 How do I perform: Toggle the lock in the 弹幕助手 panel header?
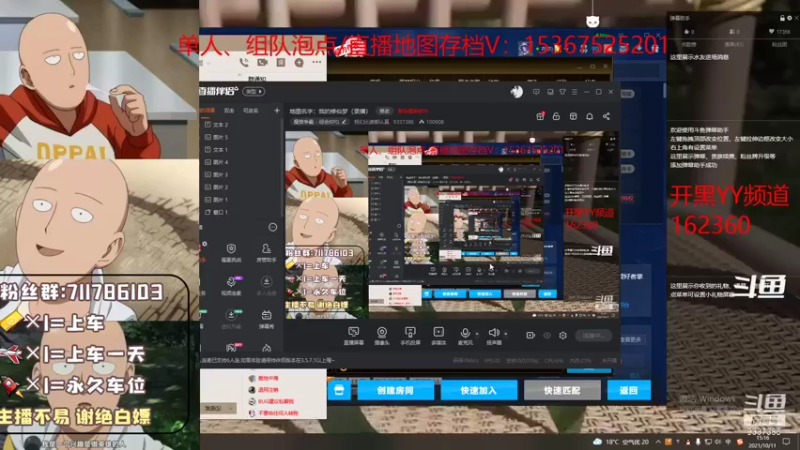click(782, 18)
